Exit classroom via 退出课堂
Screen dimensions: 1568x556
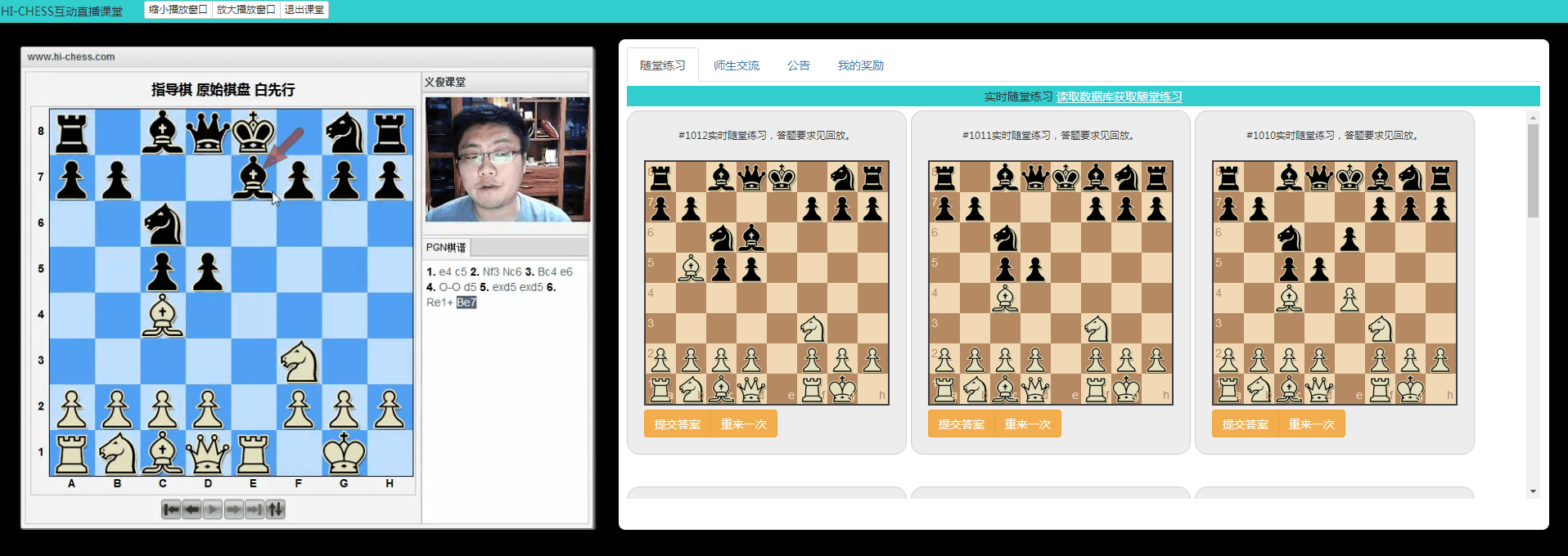coord(304,10)
